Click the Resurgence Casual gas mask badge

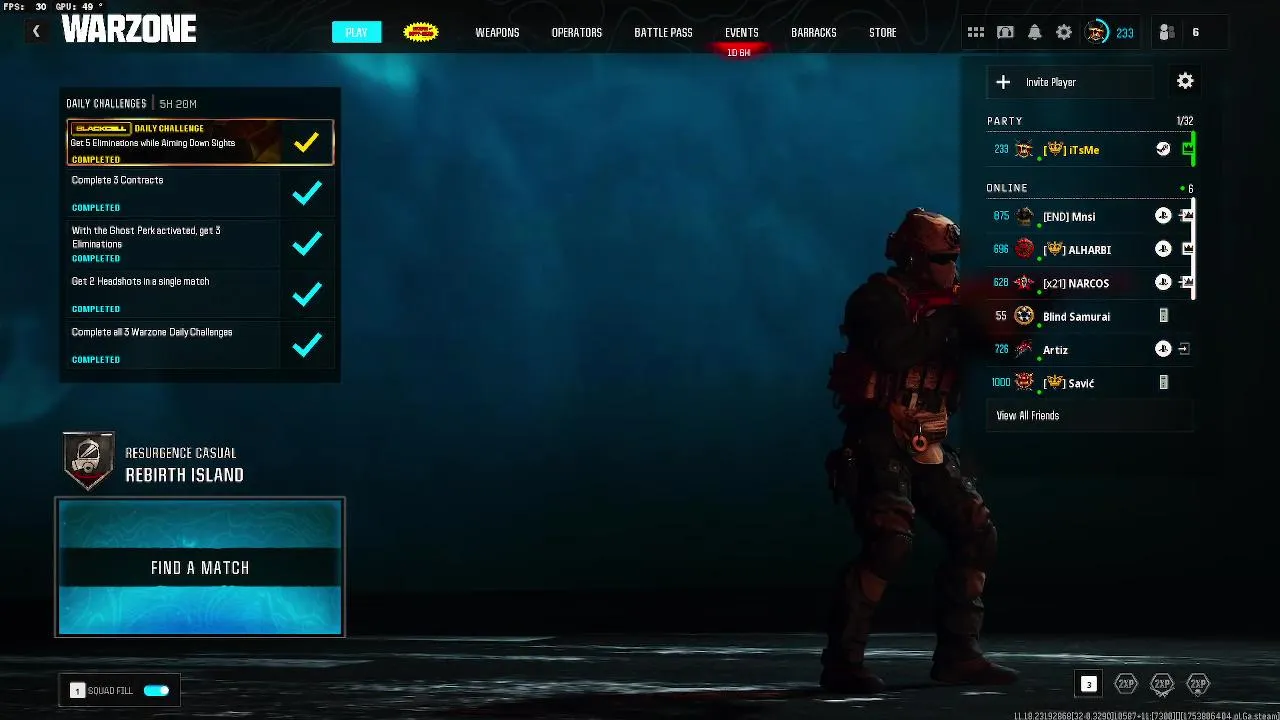tap(89, 460)
